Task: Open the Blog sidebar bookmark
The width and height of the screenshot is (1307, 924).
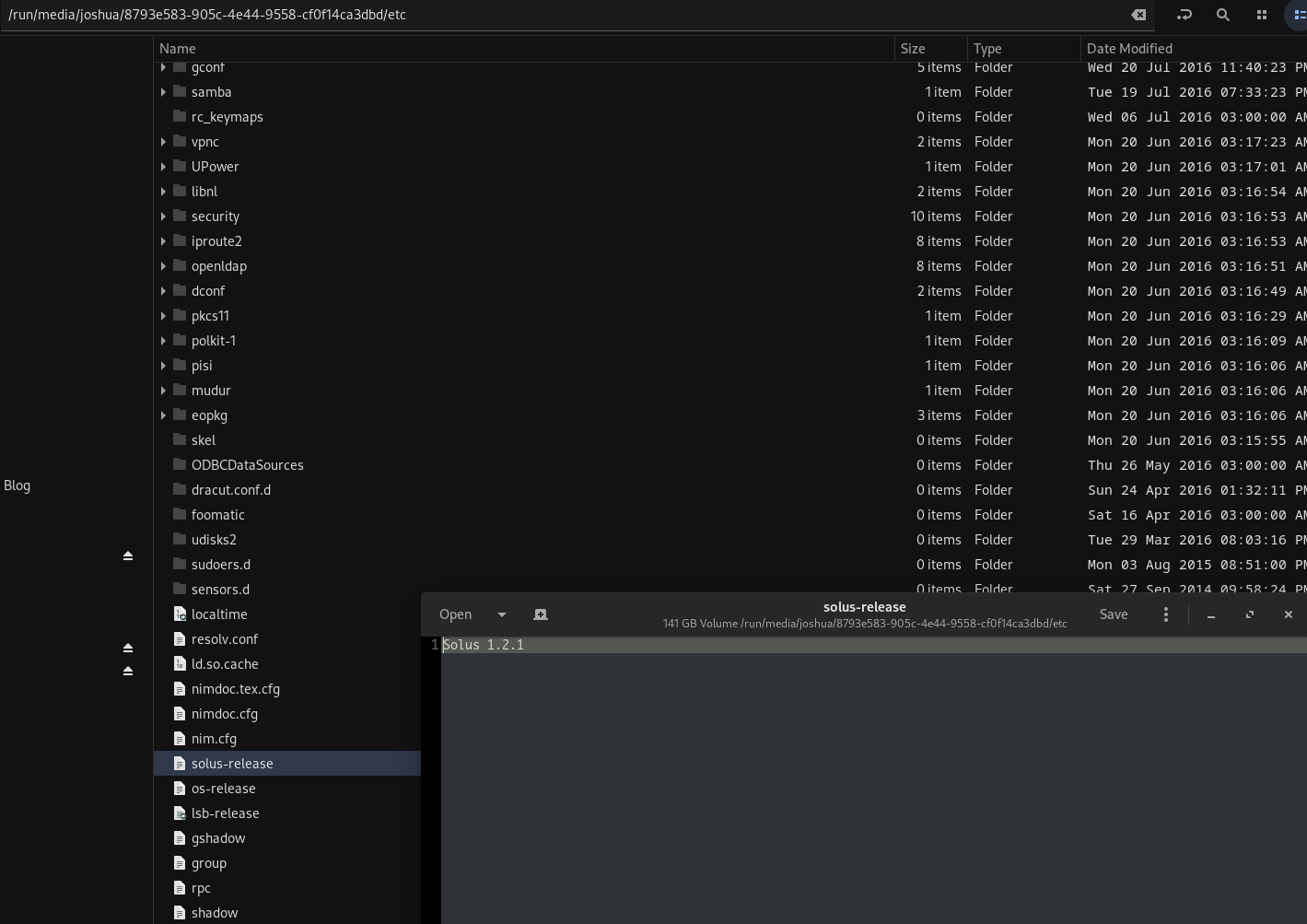Action: point(18,485)
